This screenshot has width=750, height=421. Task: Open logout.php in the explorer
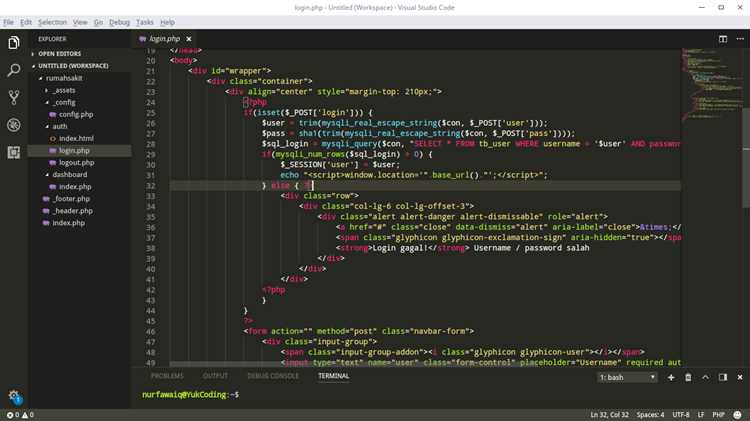(79, 163)
